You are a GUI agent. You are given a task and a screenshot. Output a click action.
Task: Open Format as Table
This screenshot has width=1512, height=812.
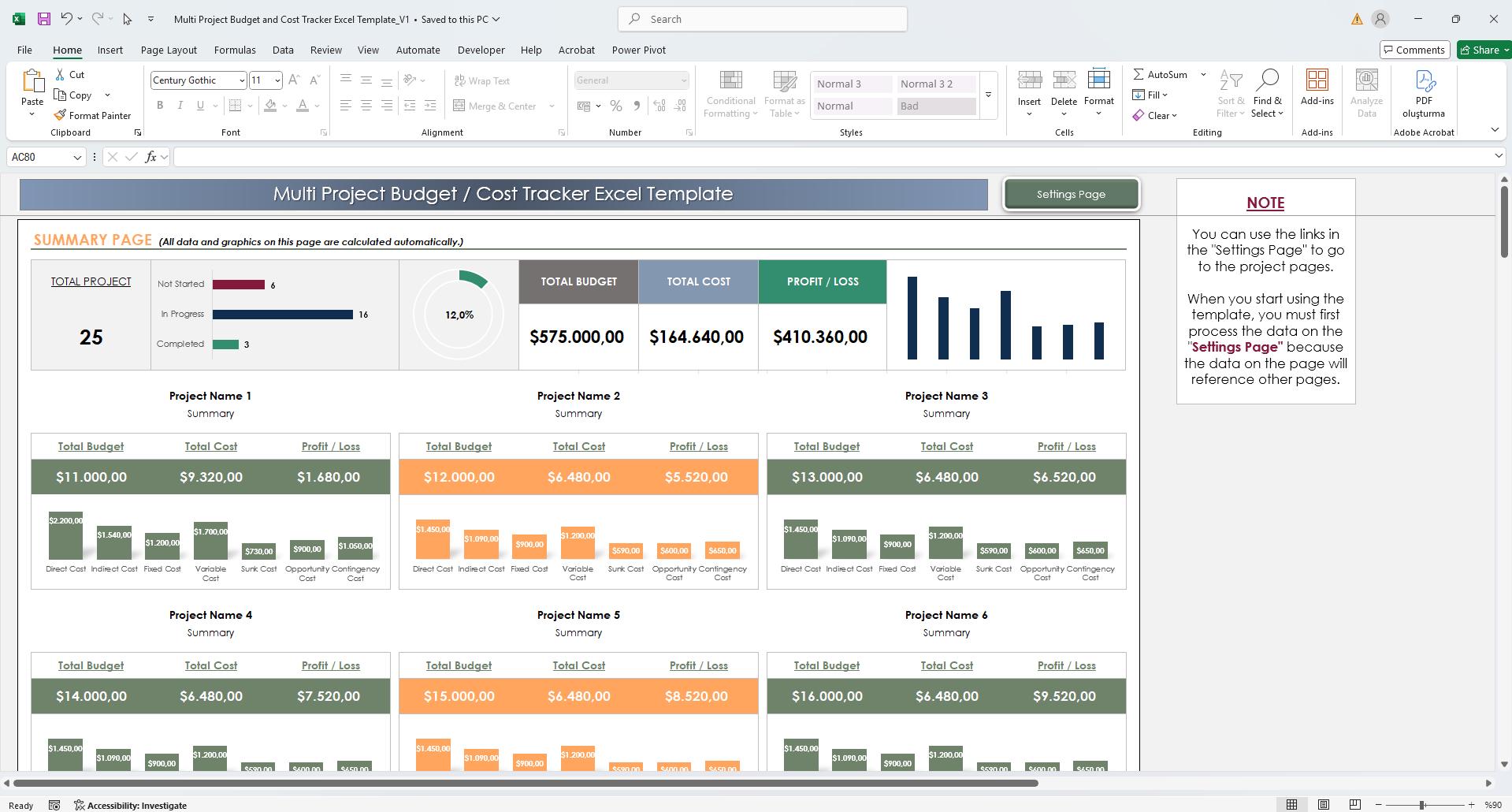tap(784, 94)
